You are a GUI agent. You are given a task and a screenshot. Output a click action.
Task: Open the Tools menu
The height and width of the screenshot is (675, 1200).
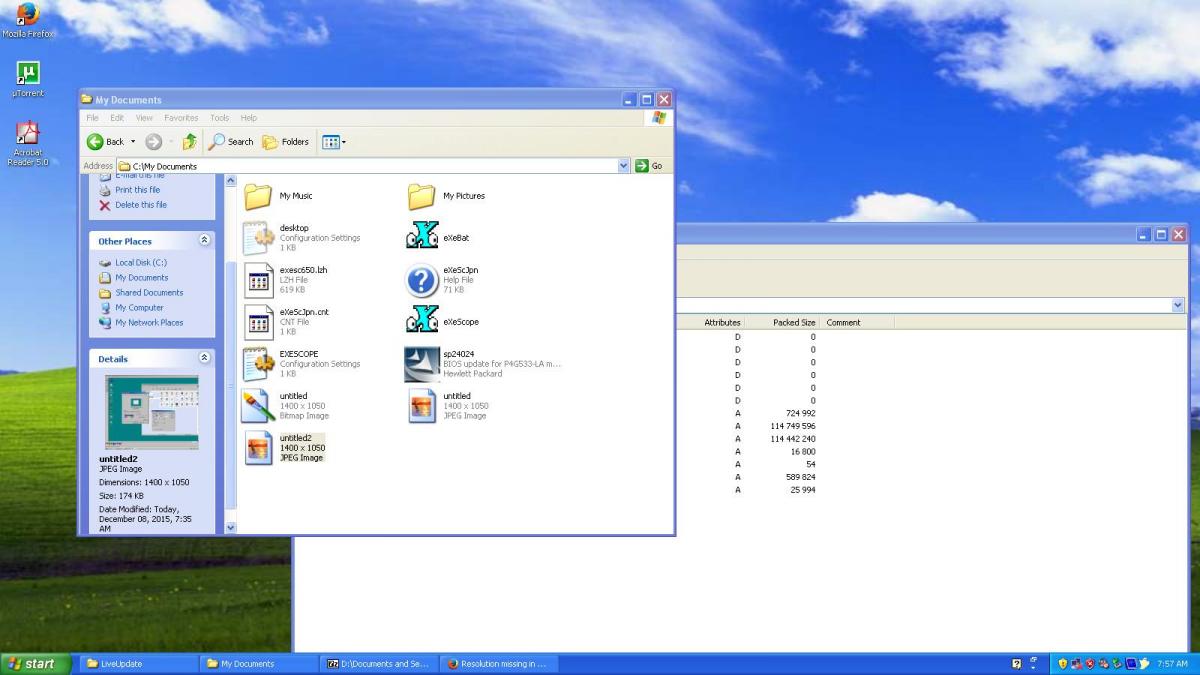coord(219,118)
